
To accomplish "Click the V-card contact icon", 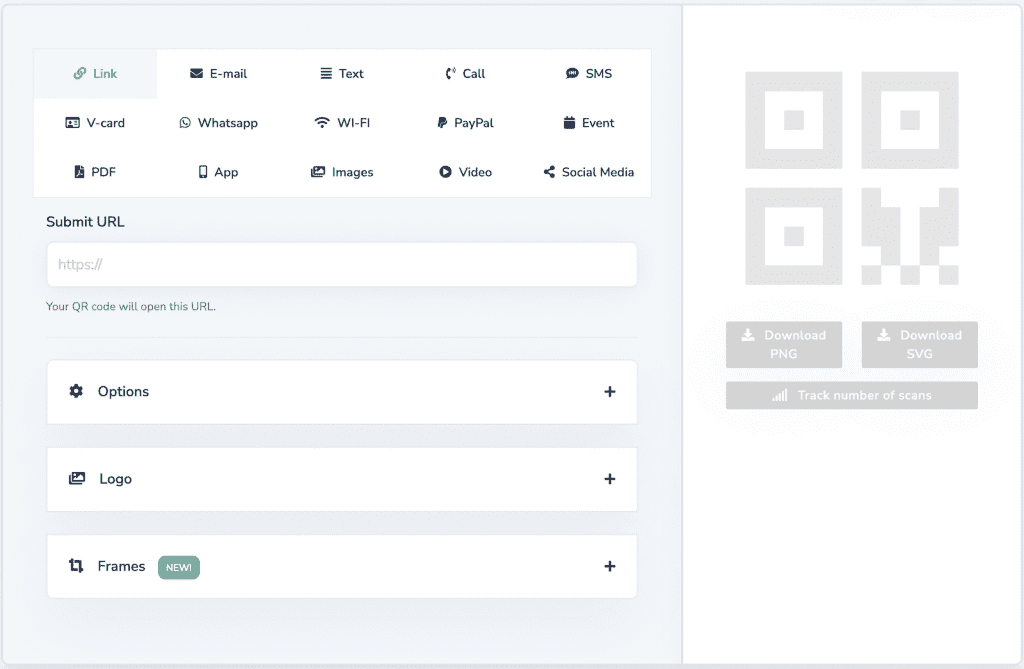I will tap(72, 123).
